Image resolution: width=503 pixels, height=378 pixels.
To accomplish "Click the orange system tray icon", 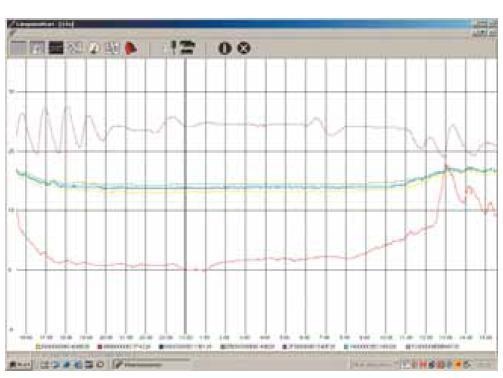I will point(458,365).
